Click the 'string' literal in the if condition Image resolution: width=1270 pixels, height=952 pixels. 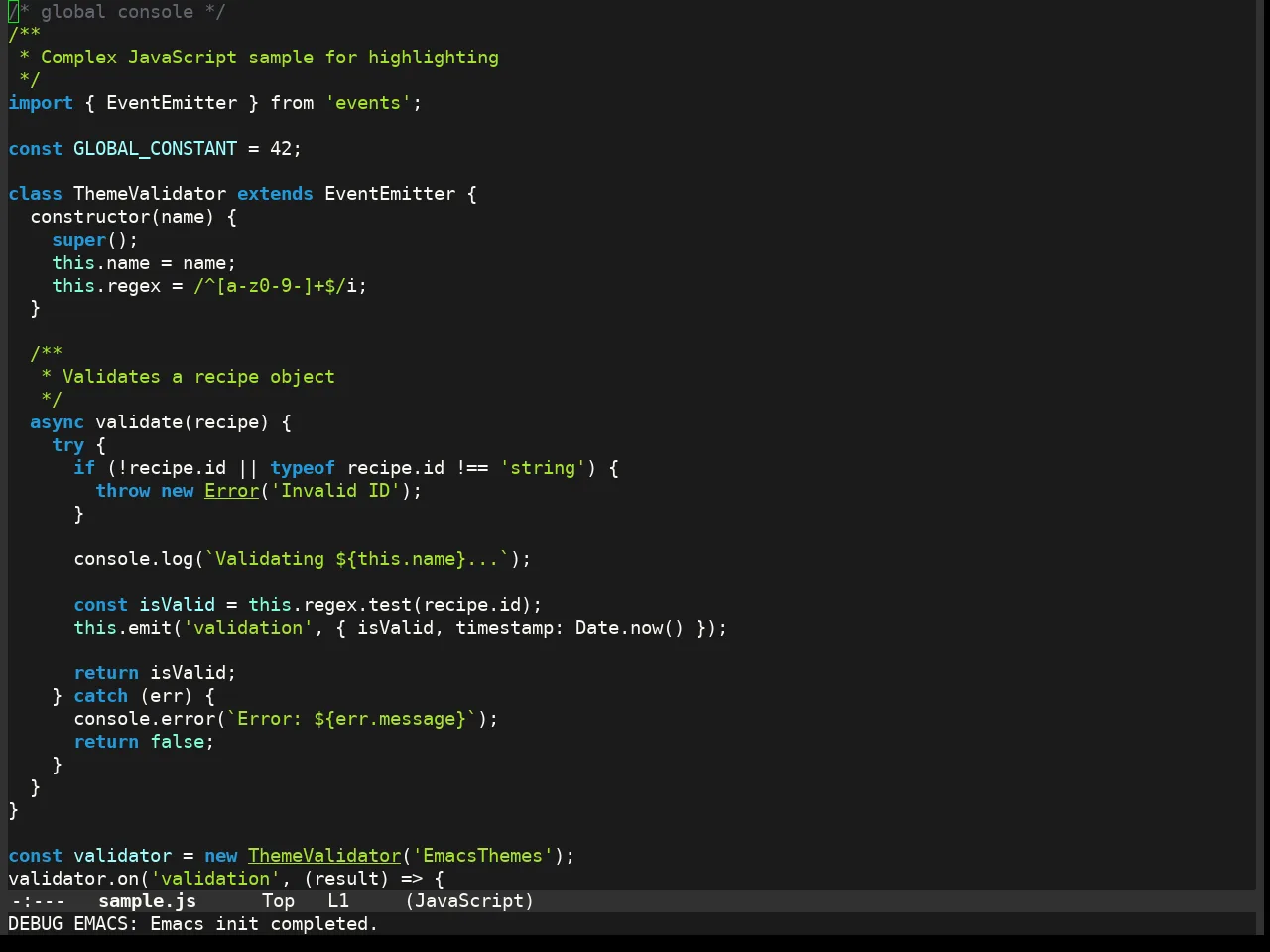coord(543,468)
